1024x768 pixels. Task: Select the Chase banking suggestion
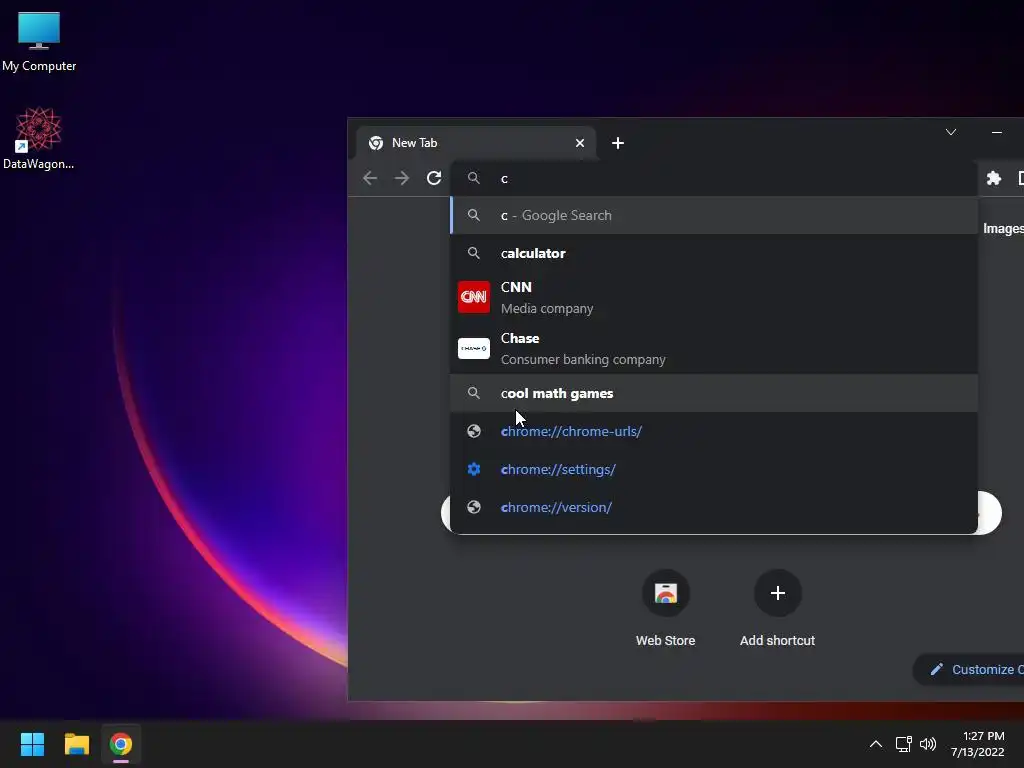click(714, 348)
